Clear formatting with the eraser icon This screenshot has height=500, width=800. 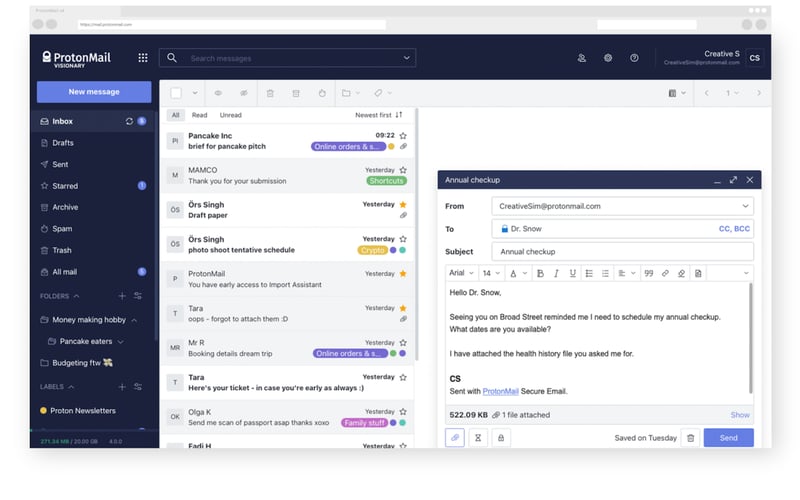681,273
